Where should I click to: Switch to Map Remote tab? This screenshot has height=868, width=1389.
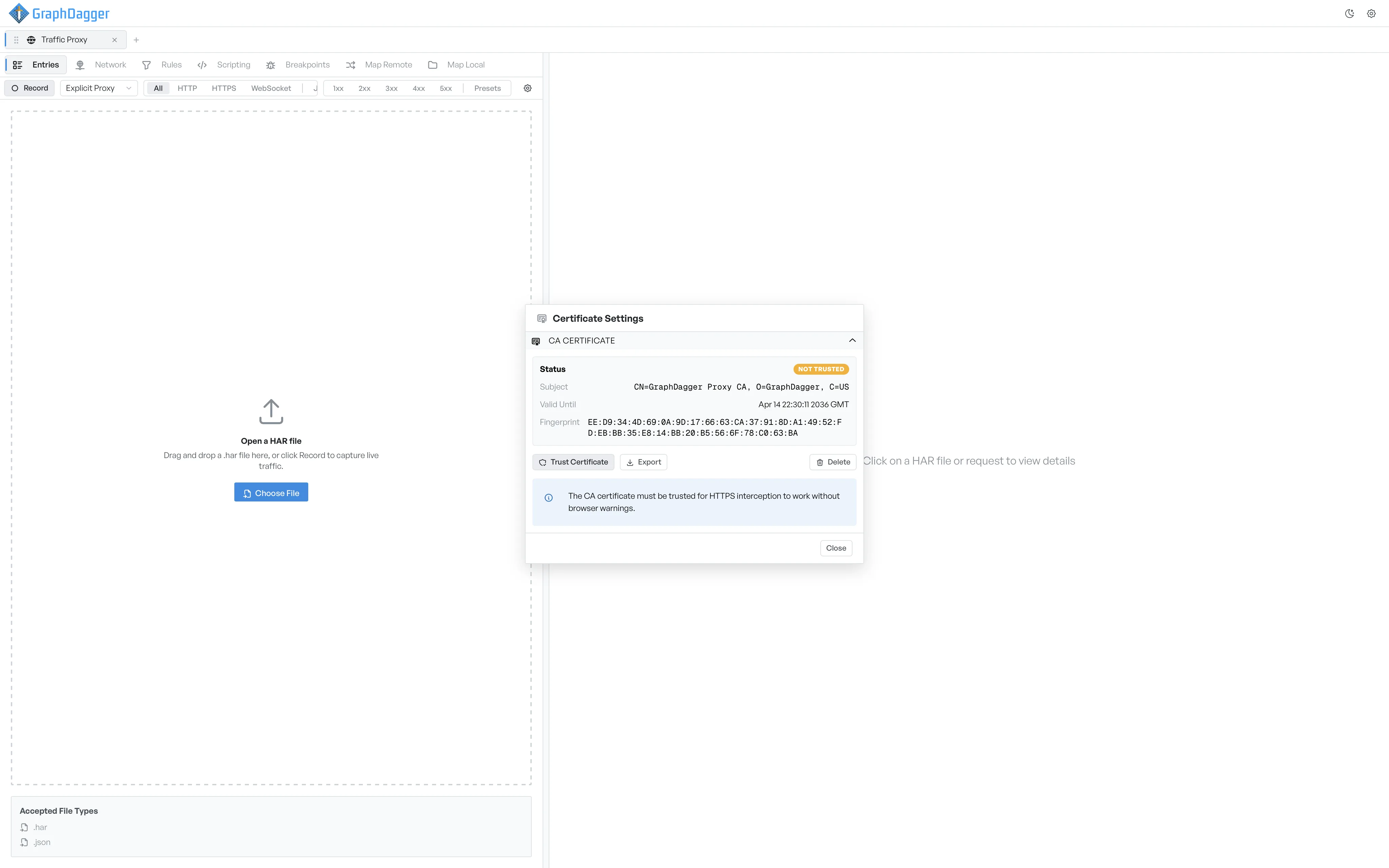pos(379,65)
